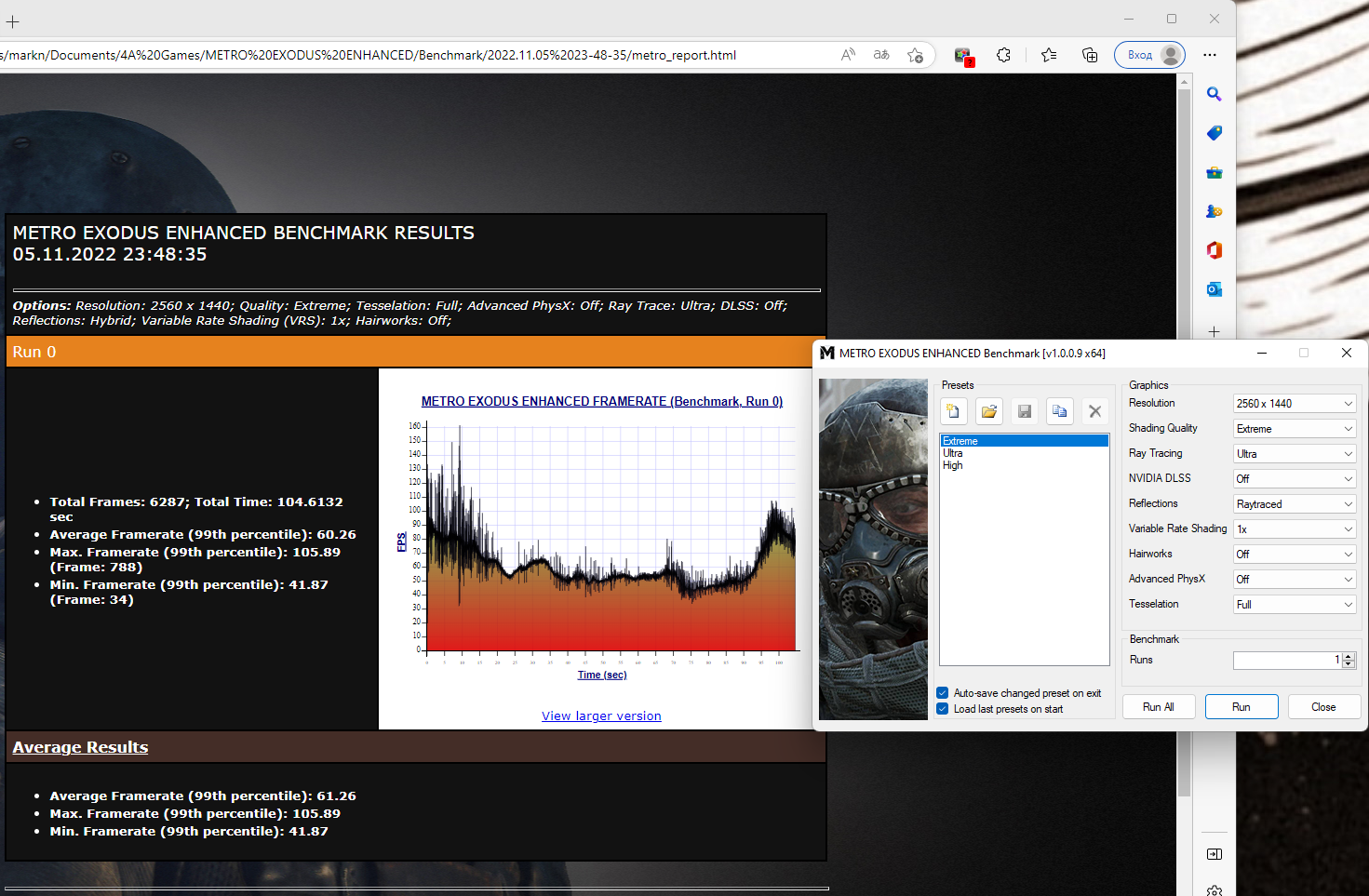The width and height of the screenshot is (1369, 896).
Task: Open the Collections icon in browser toolbar
Action: click(x=1090, y=55)
